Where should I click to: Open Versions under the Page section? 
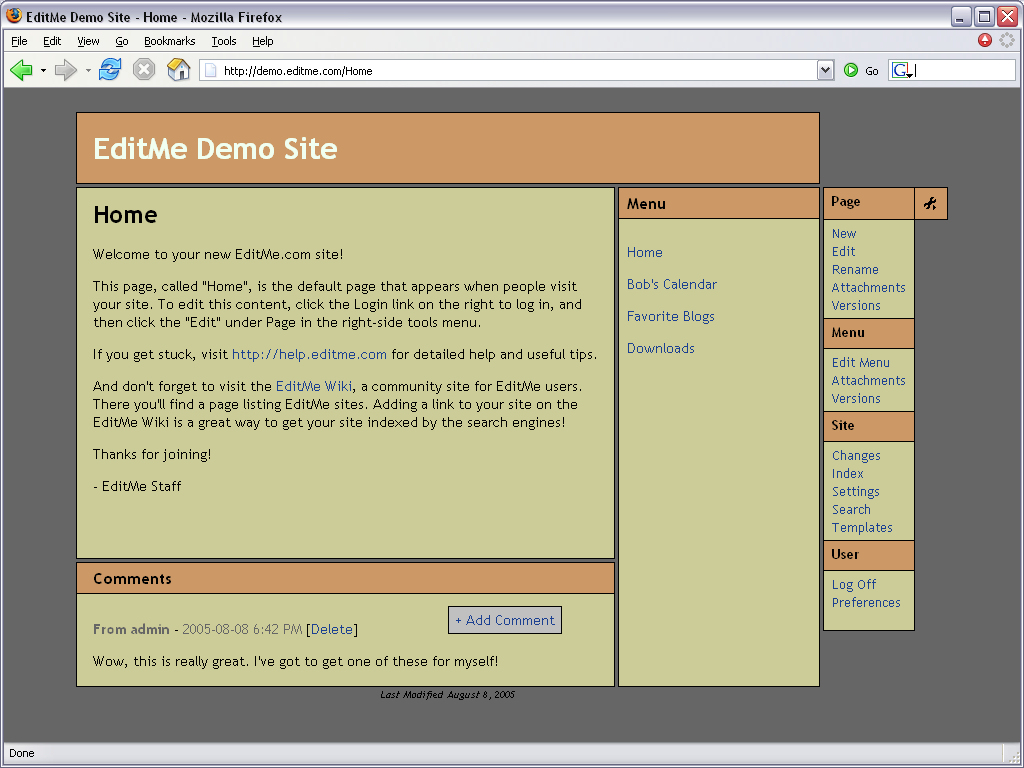(856, 305)
